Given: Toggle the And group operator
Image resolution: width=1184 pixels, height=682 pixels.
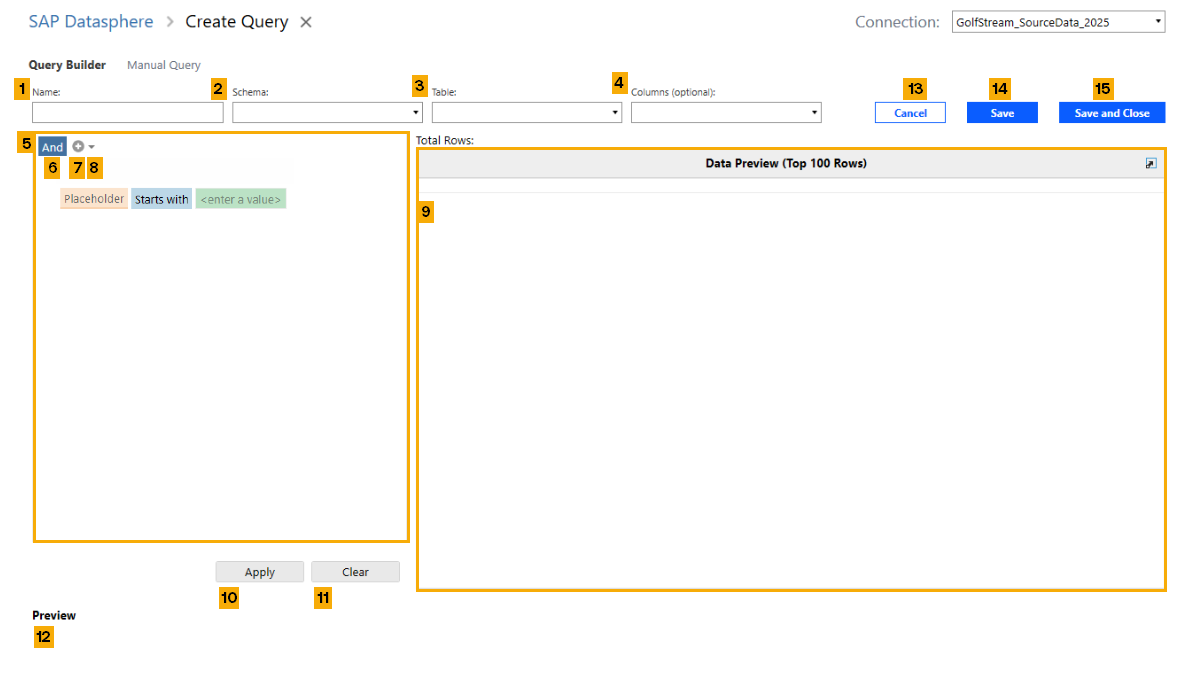Looking at the screenshot, I should point(52,147).
